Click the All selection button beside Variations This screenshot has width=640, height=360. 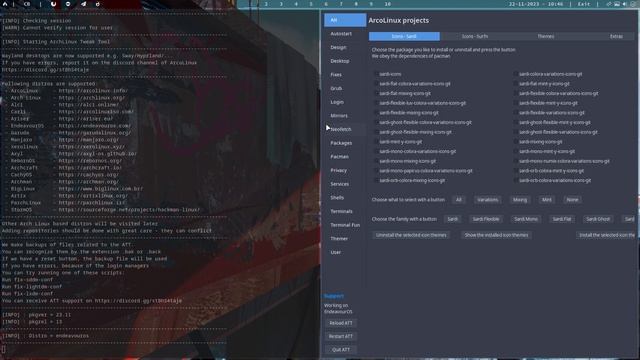(x=459, y=200)
